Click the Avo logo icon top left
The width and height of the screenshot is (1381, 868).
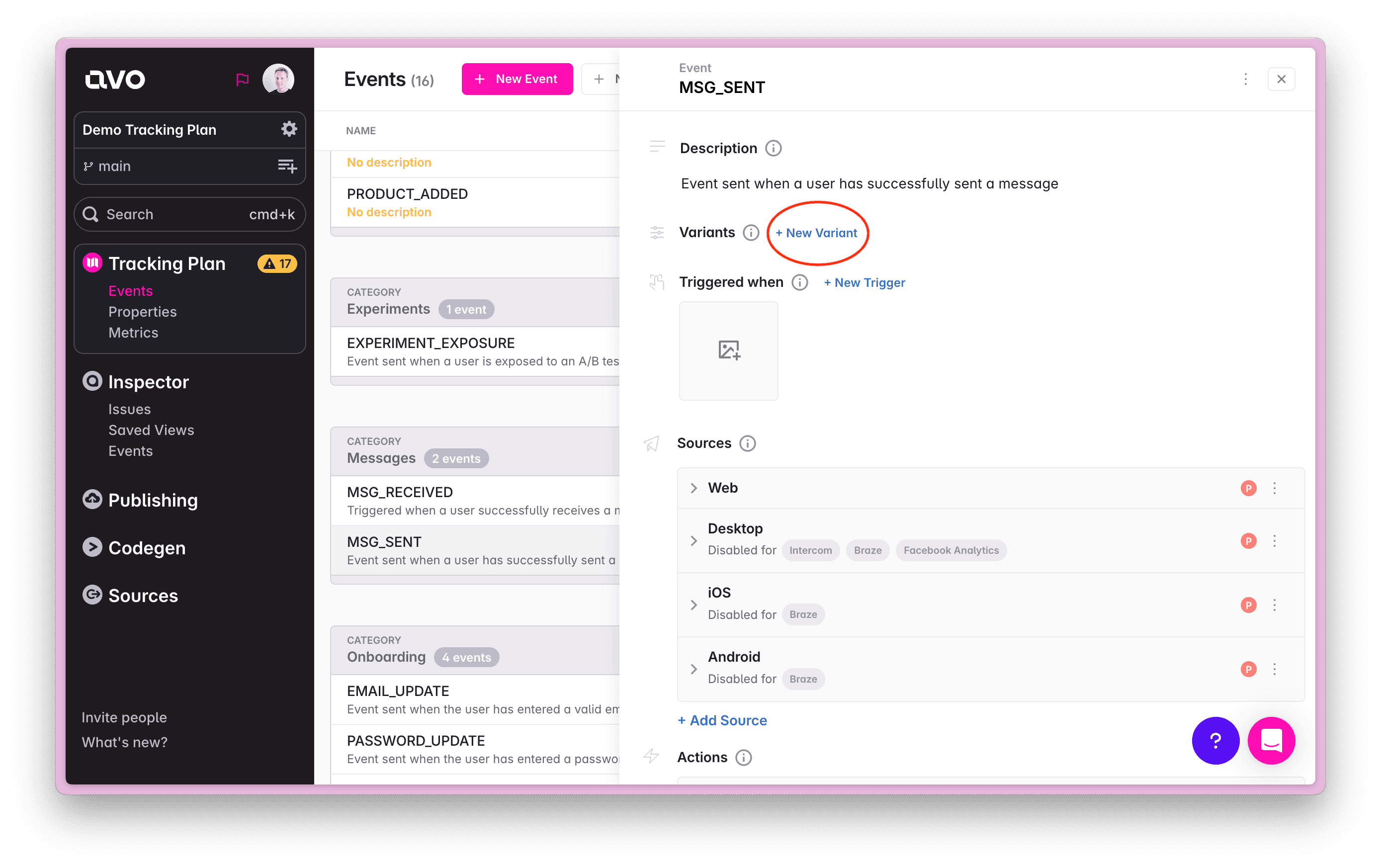click(x=114, y=79)
